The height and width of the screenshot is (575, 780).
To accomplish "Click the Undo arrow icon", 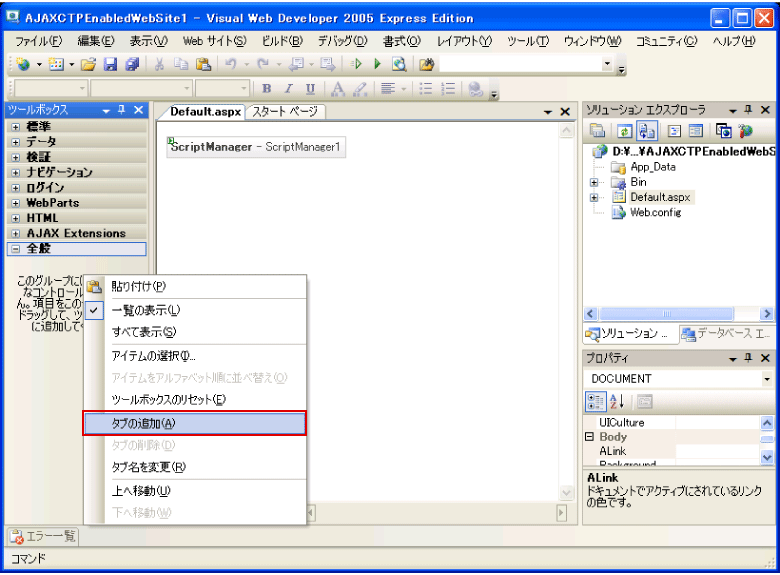I will pos(231,64).
